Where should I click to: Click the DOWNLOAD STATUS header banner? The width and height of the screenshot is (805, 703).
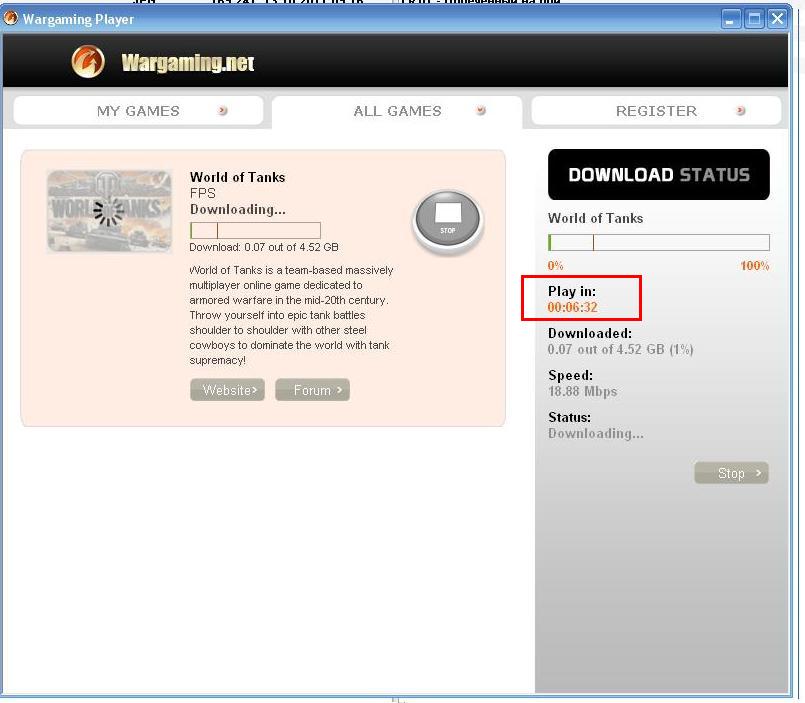pyautogui.click(x=659, y=175)
